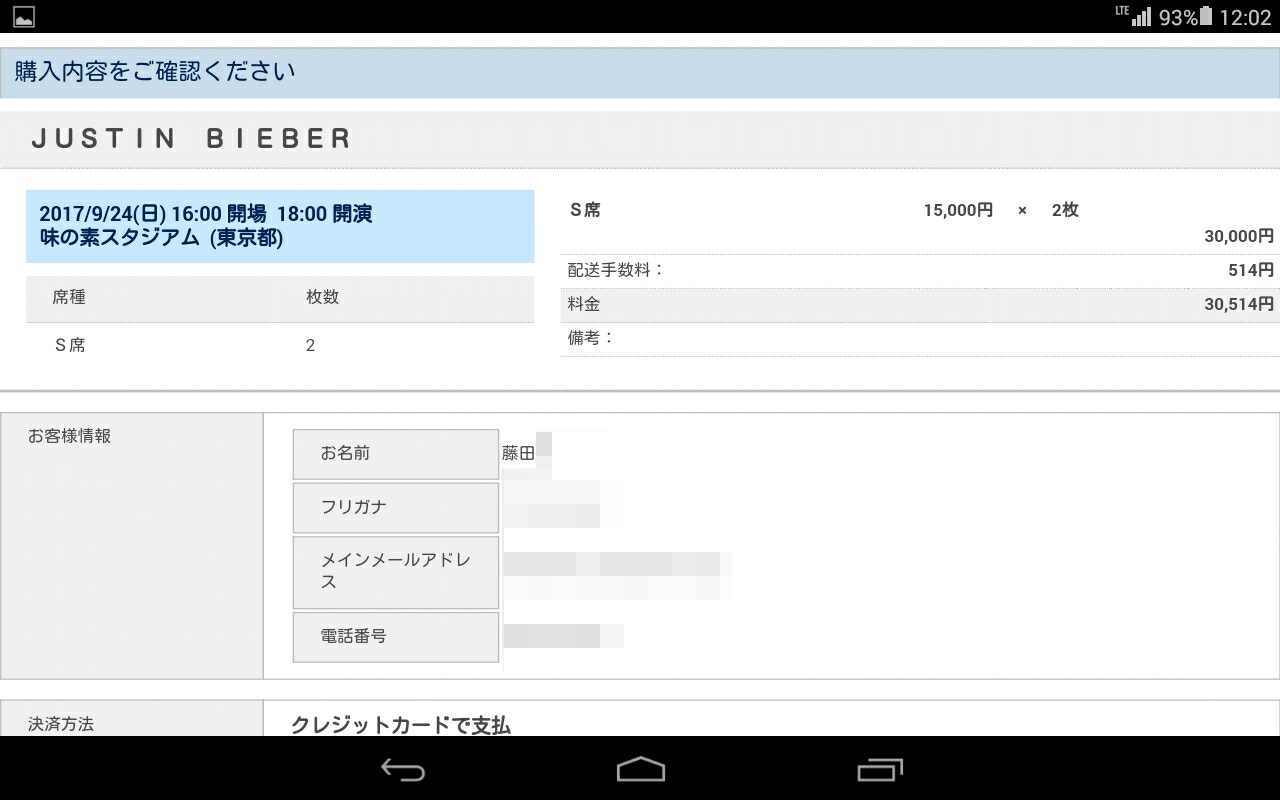This screenshot has height=800, width=1280.
Task: Tap the JUSTIN BIEBER event title
Action: coord(191,139)
